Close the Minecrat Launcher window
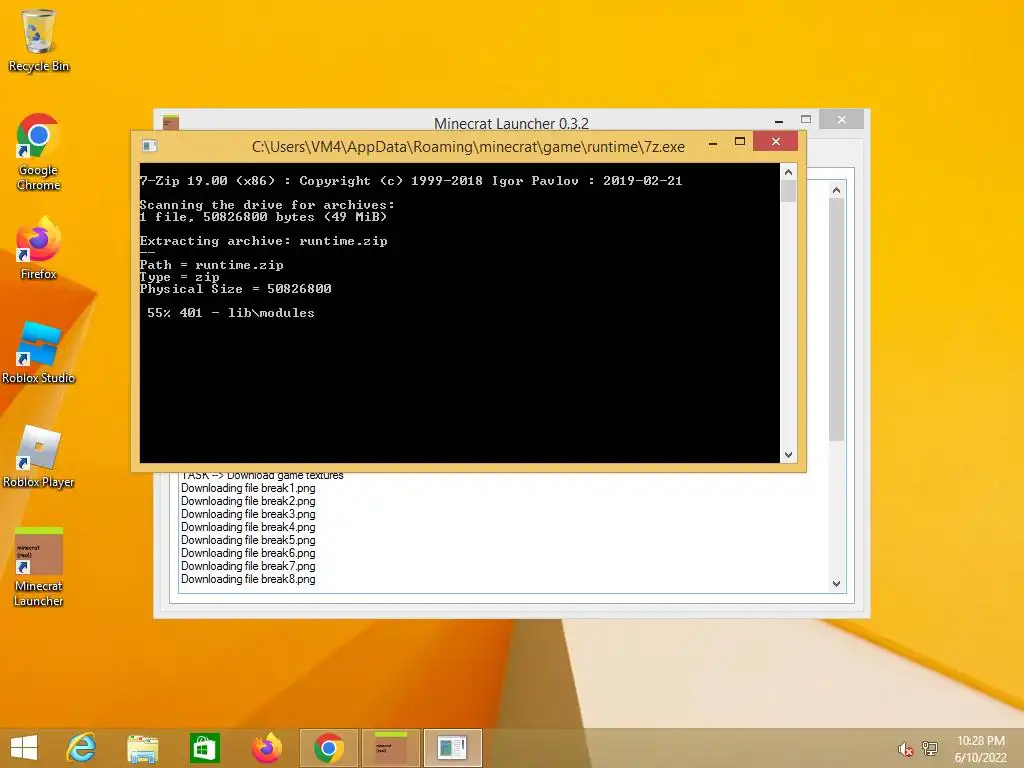This screenshot has height=768, width=1024. 841,120
